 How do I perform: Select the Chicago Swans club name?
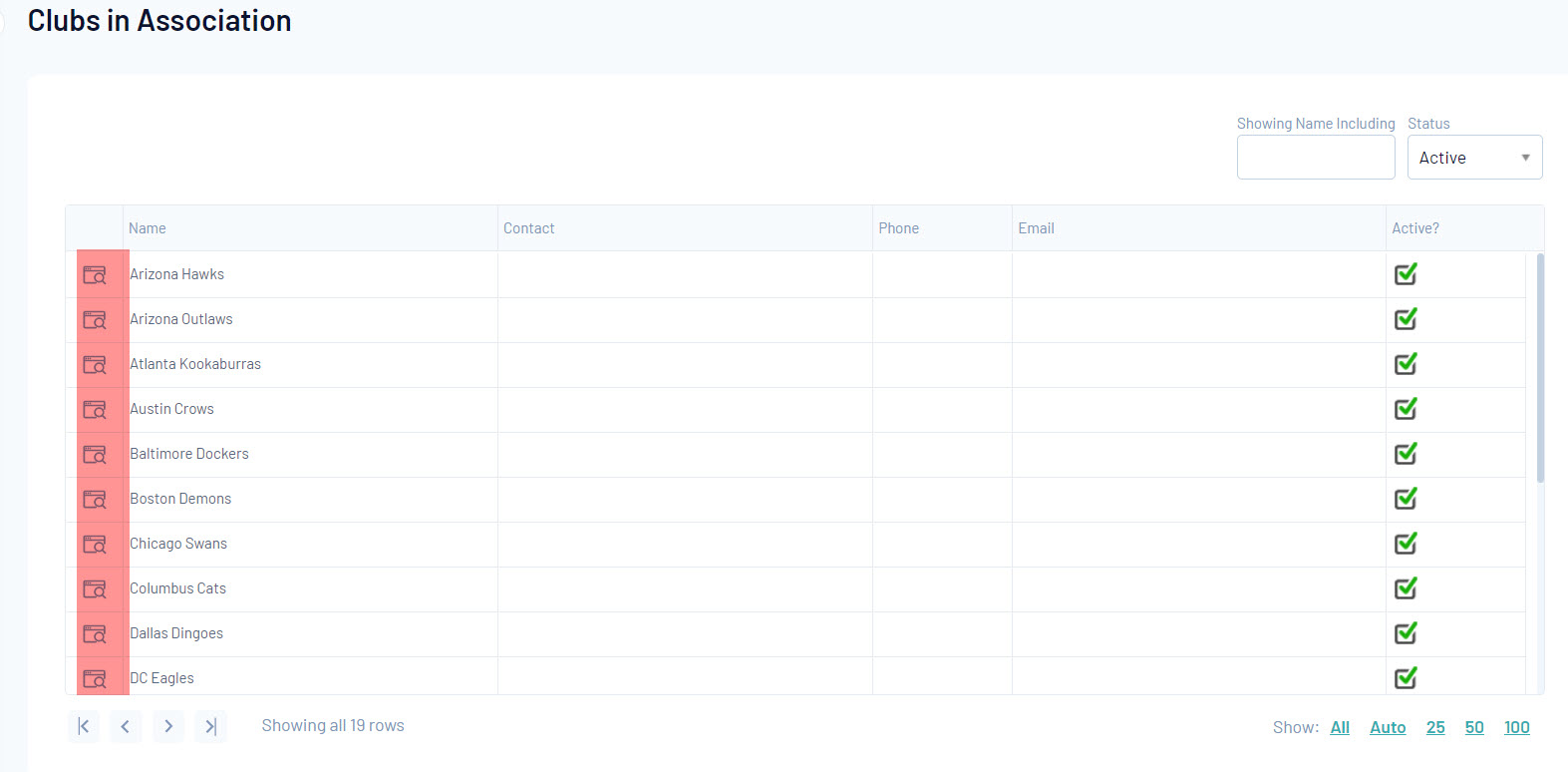click(x=178, y=544)
